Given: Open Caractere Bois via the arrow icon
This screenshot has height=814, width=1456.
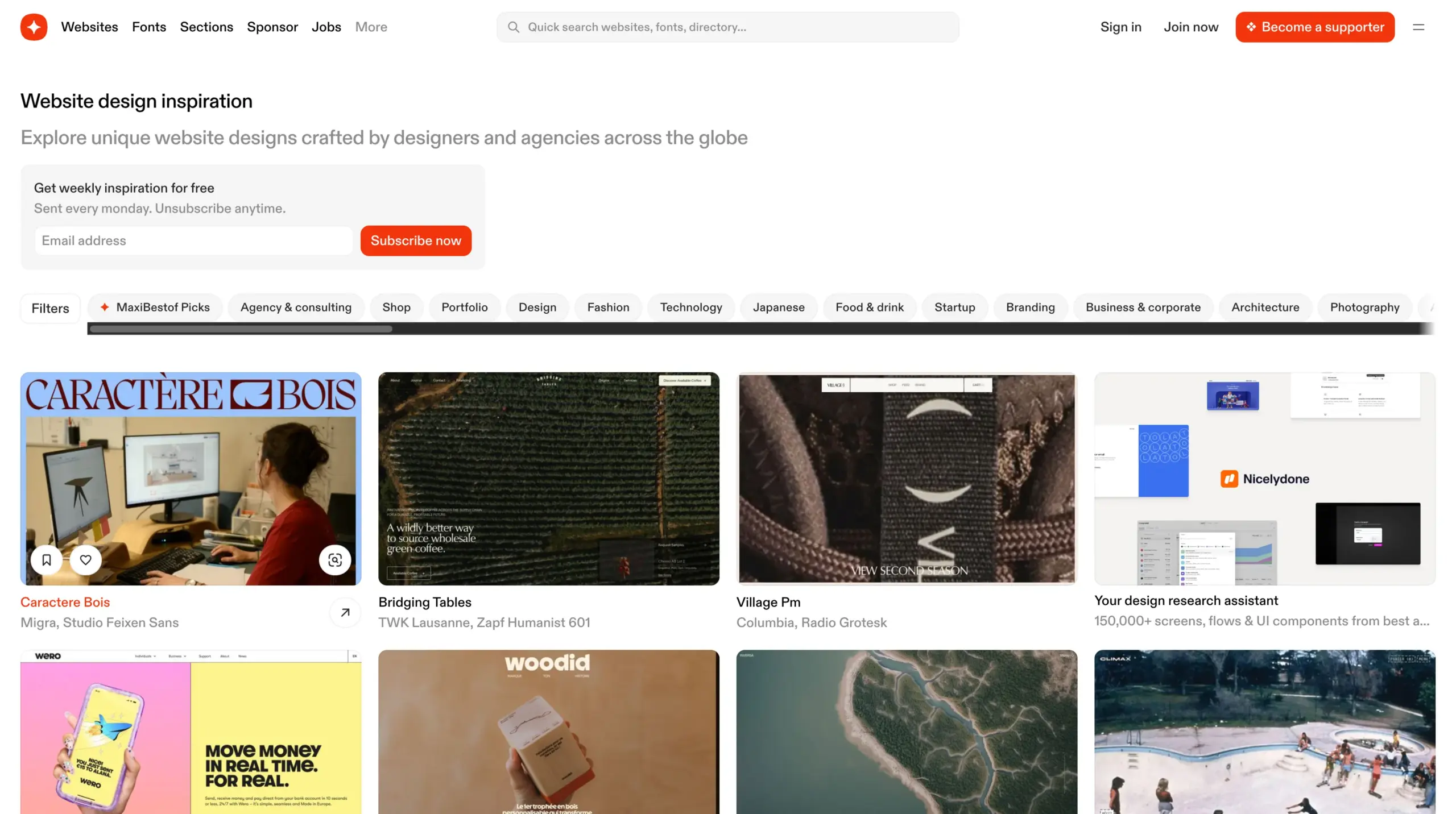Looking at the screenshot, I should (x=345, y=612).
